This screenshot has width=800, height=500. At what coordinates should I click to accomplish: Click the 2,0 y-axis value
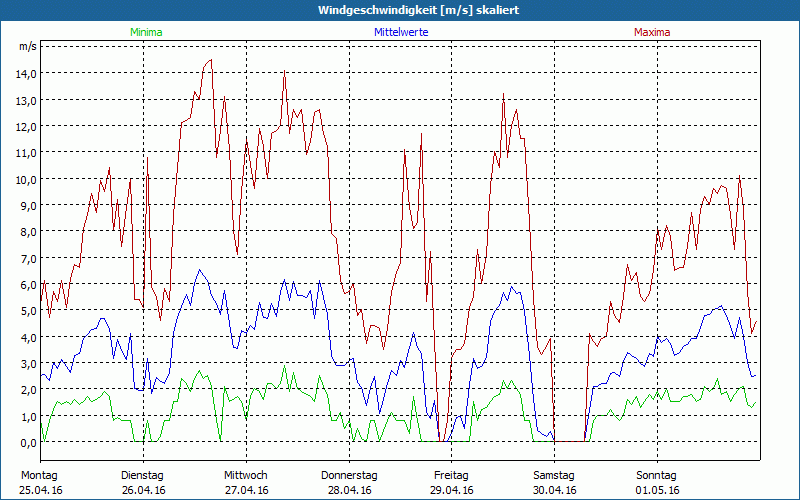(x=28, y=390)
